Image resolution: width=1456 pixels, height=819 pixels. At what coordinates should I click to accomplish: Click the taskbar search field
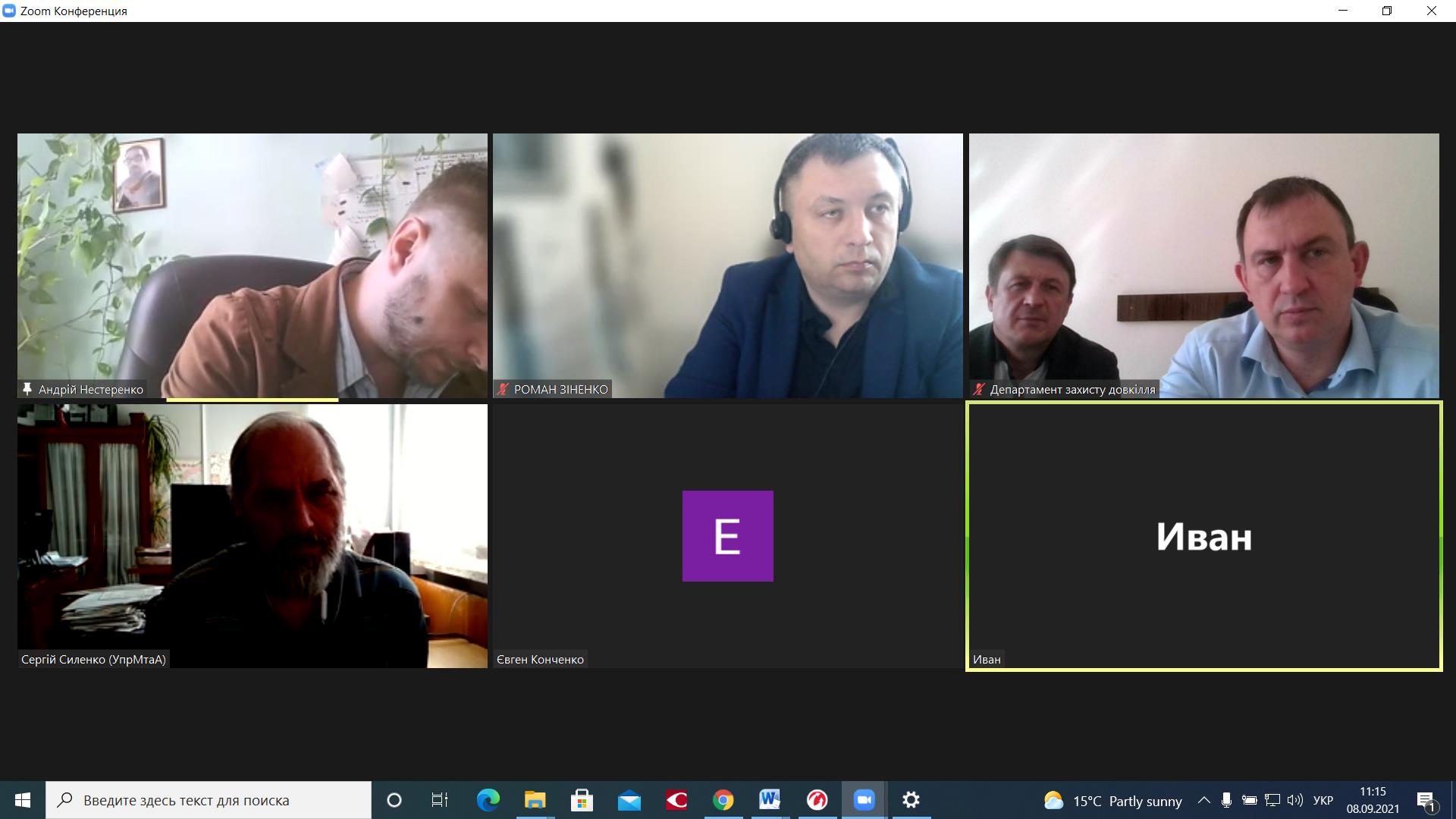[x=209, y=800]
